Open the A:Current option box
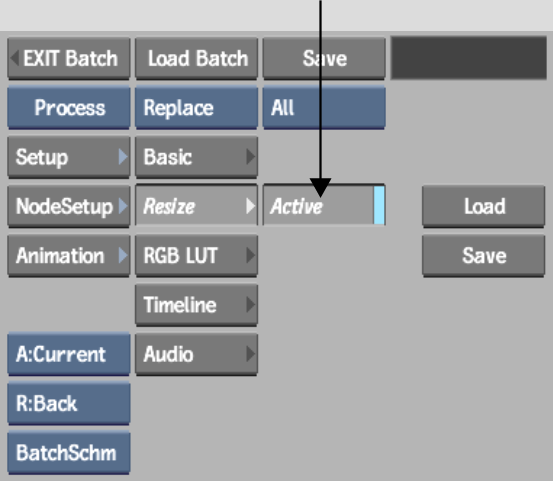 coord(69,354)
